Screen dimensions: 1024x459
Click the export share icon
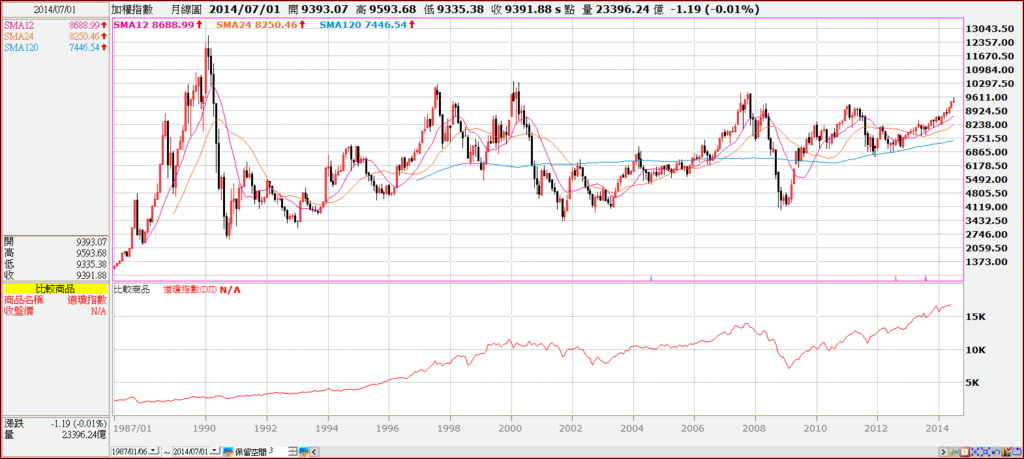click(x=1017, y=452)
